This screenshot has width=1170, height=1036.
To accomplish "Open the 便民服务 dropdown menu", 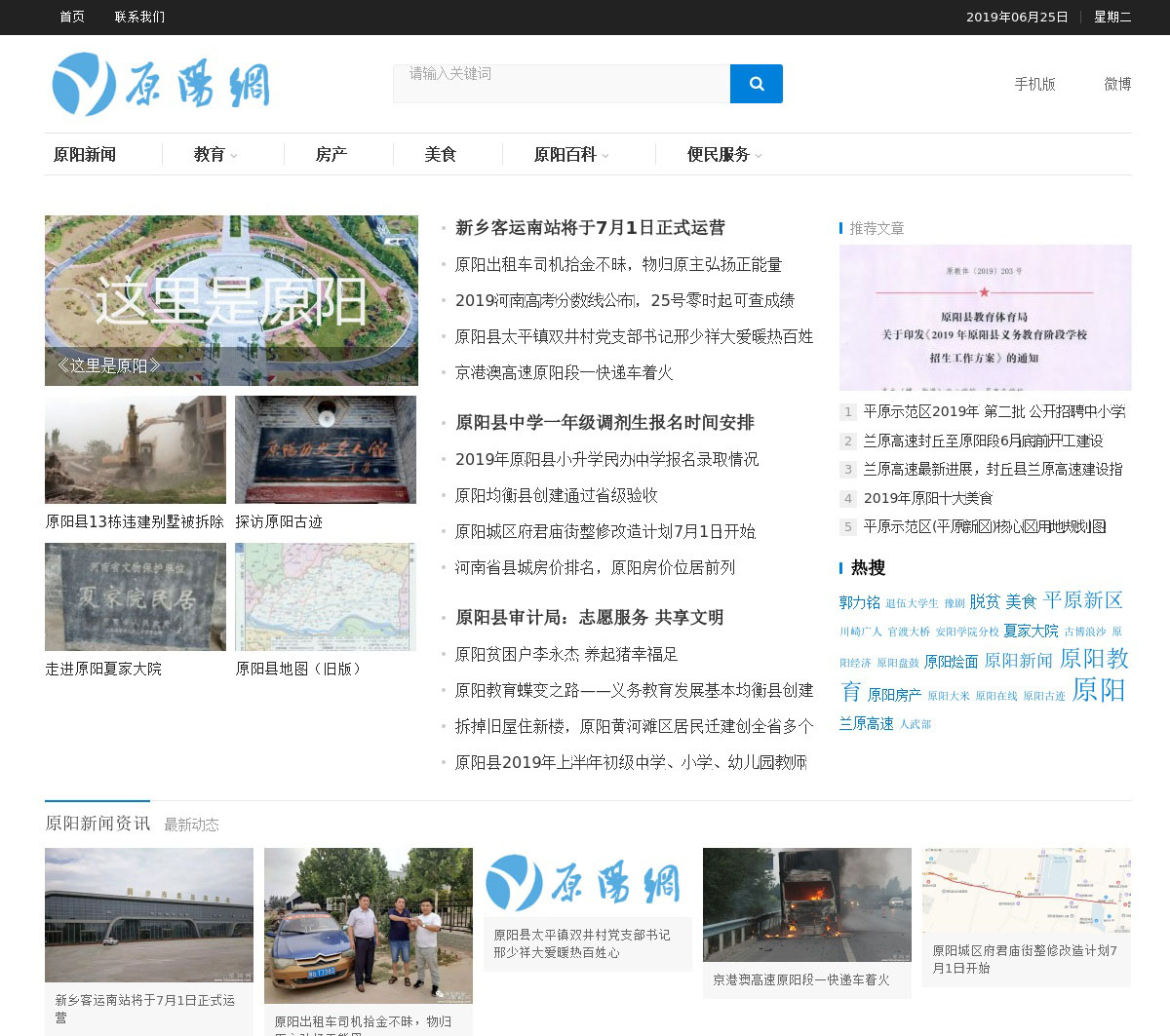I will pos(723,155).
